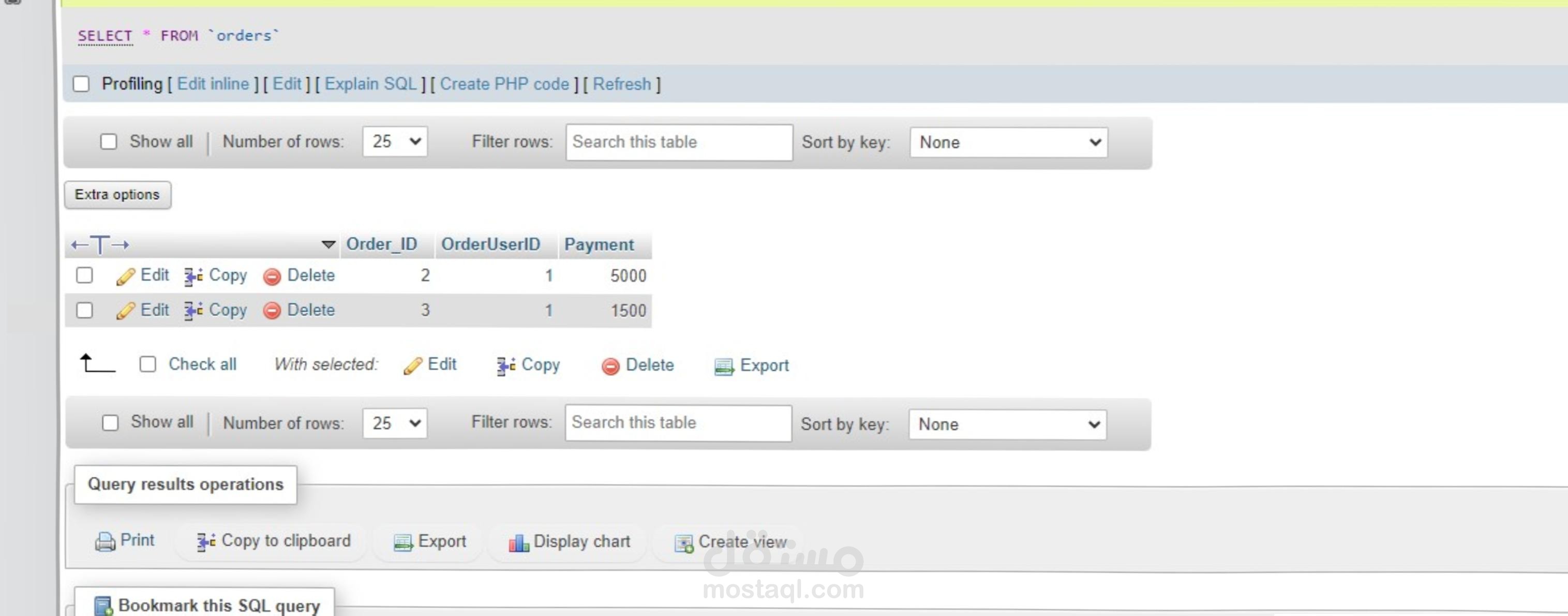Enable the Profiling checkbox
This screenshot has width=1568, height=616.
[x=81, y=84]
